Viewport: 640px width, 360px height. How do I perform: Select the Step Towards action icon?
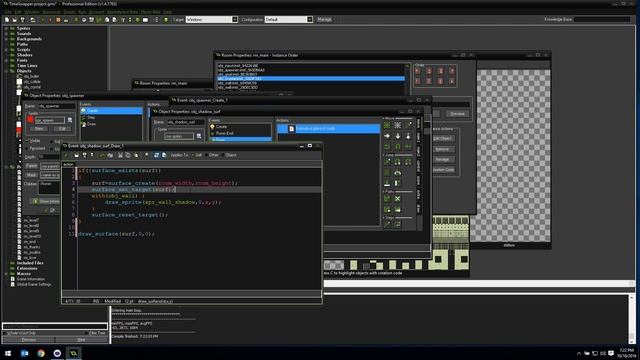point(387,224)
